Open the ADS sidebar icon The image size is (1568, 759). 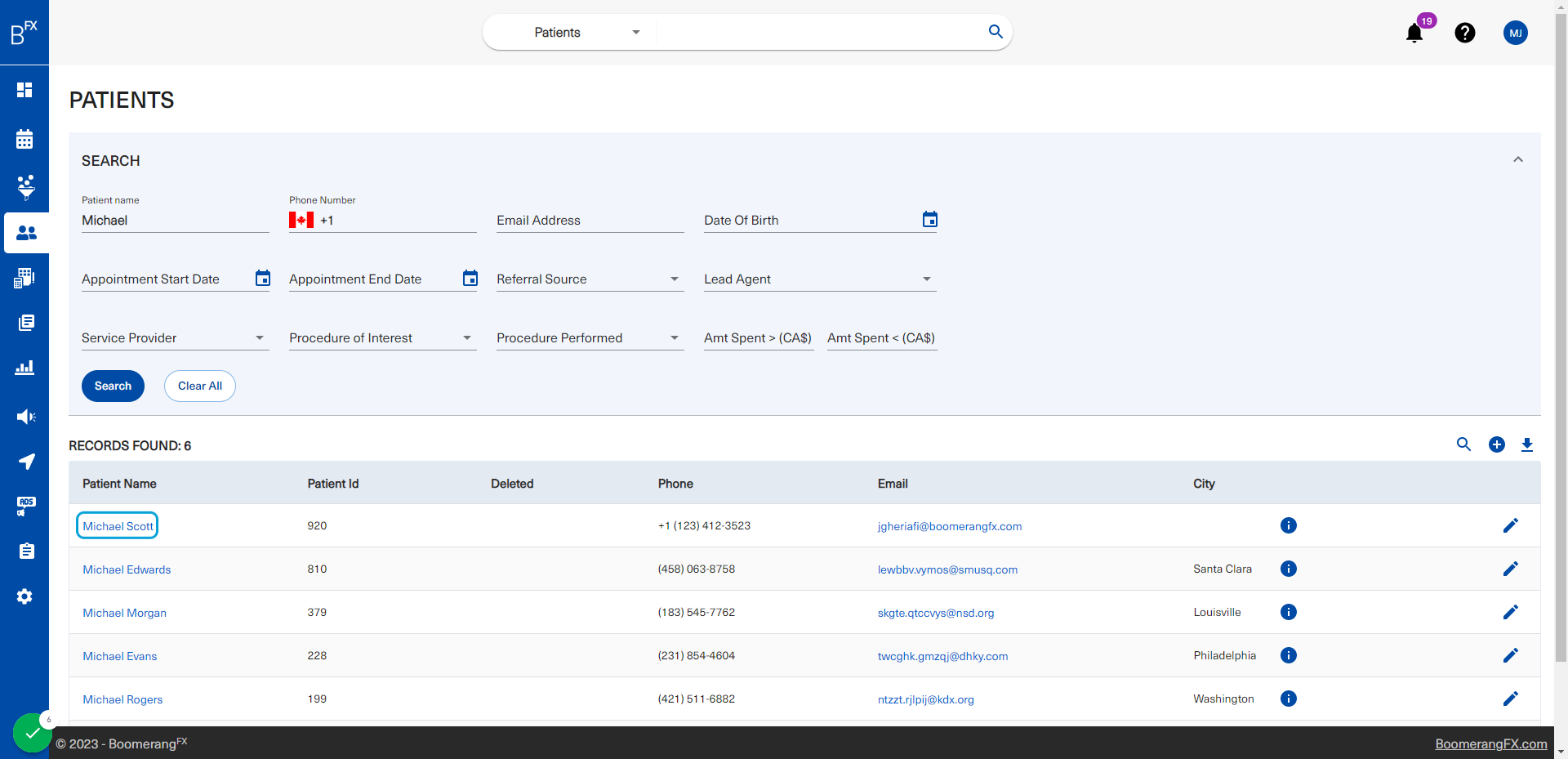pyautogui.click(x=26, y=507)
